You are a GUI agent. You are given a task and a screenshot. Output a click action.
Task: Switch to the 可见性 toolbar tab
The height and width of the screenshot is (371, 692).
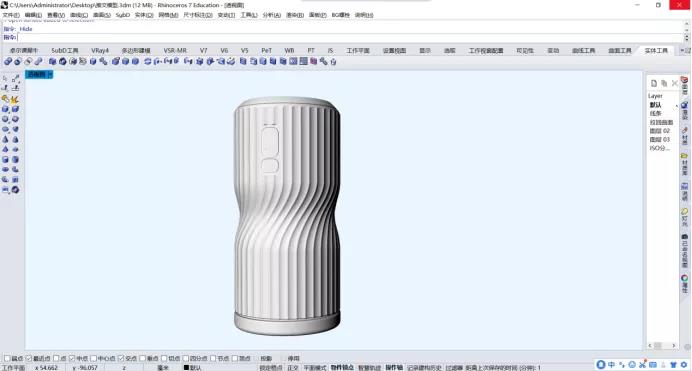click(x=525, y=51)
